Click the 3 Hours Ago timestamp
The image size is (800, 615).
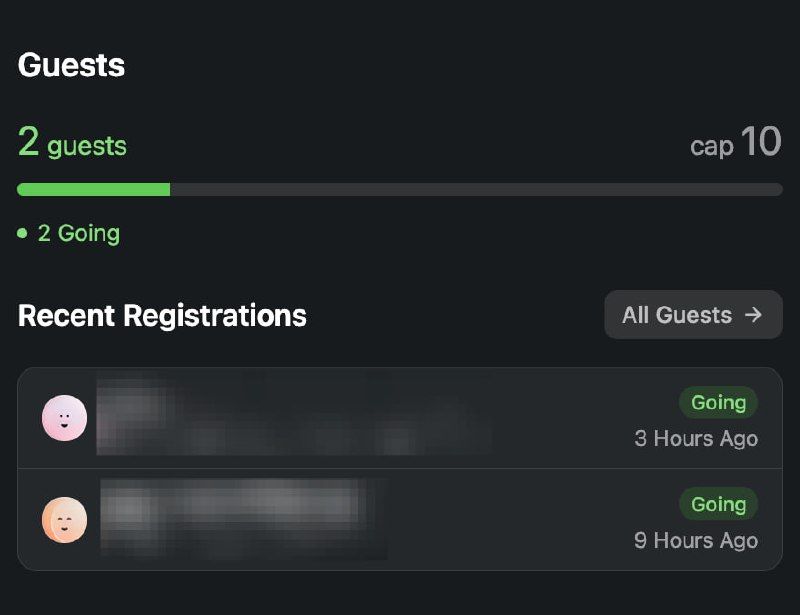pos(696,439)
